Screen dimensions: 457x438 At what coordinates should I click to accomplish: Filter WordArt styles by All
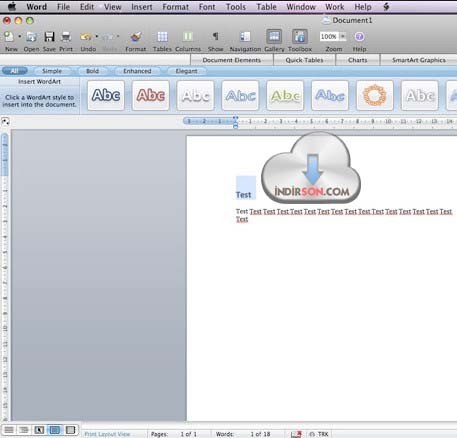tap(15, 71)
